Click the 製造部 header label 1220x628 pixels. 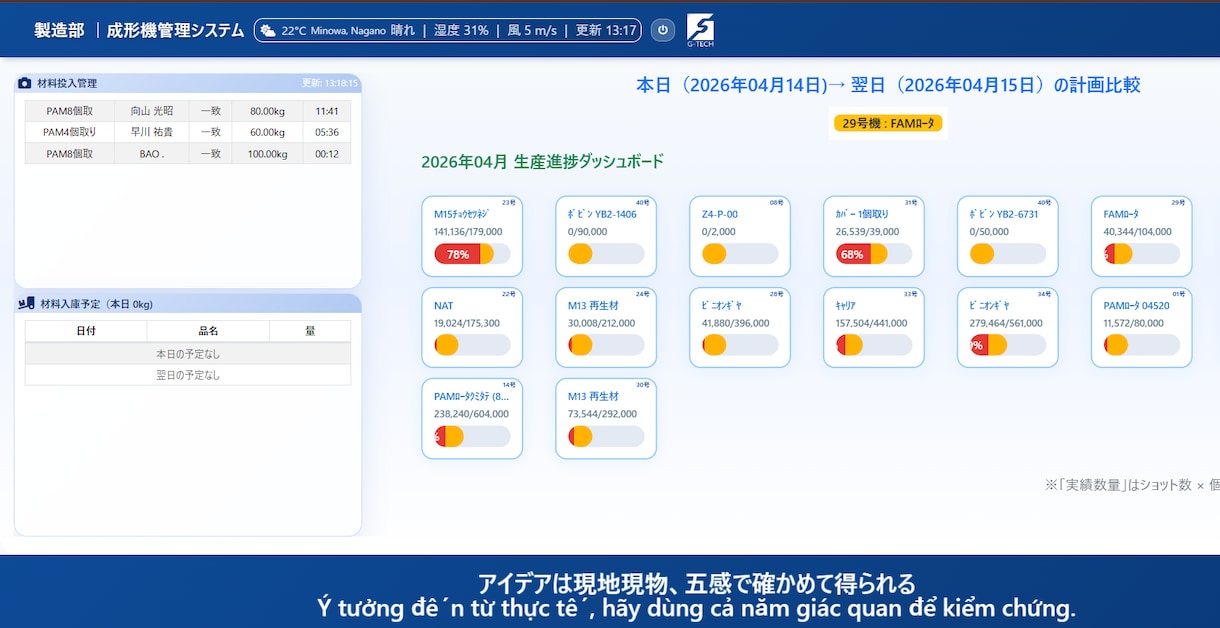click(x=59, y=30)
